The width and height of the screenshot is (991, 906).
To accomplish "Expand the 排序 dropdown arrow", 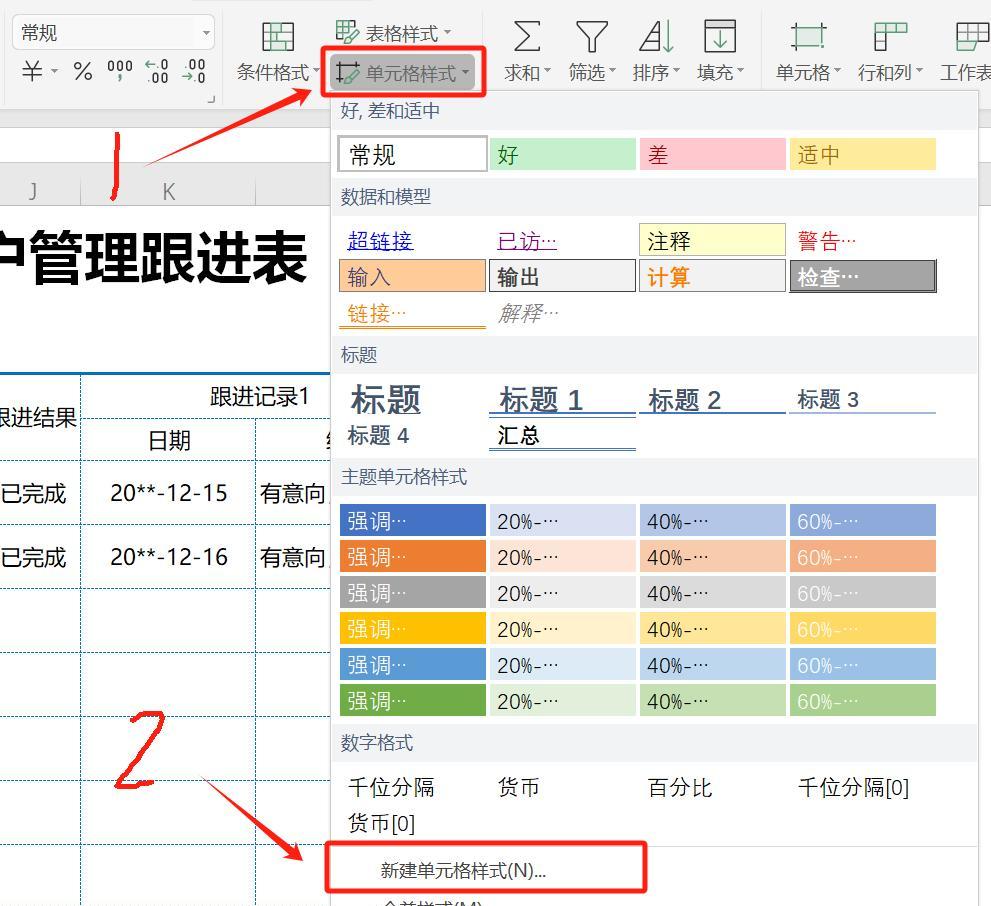I will pyautogui.click(x=676, y=71).
